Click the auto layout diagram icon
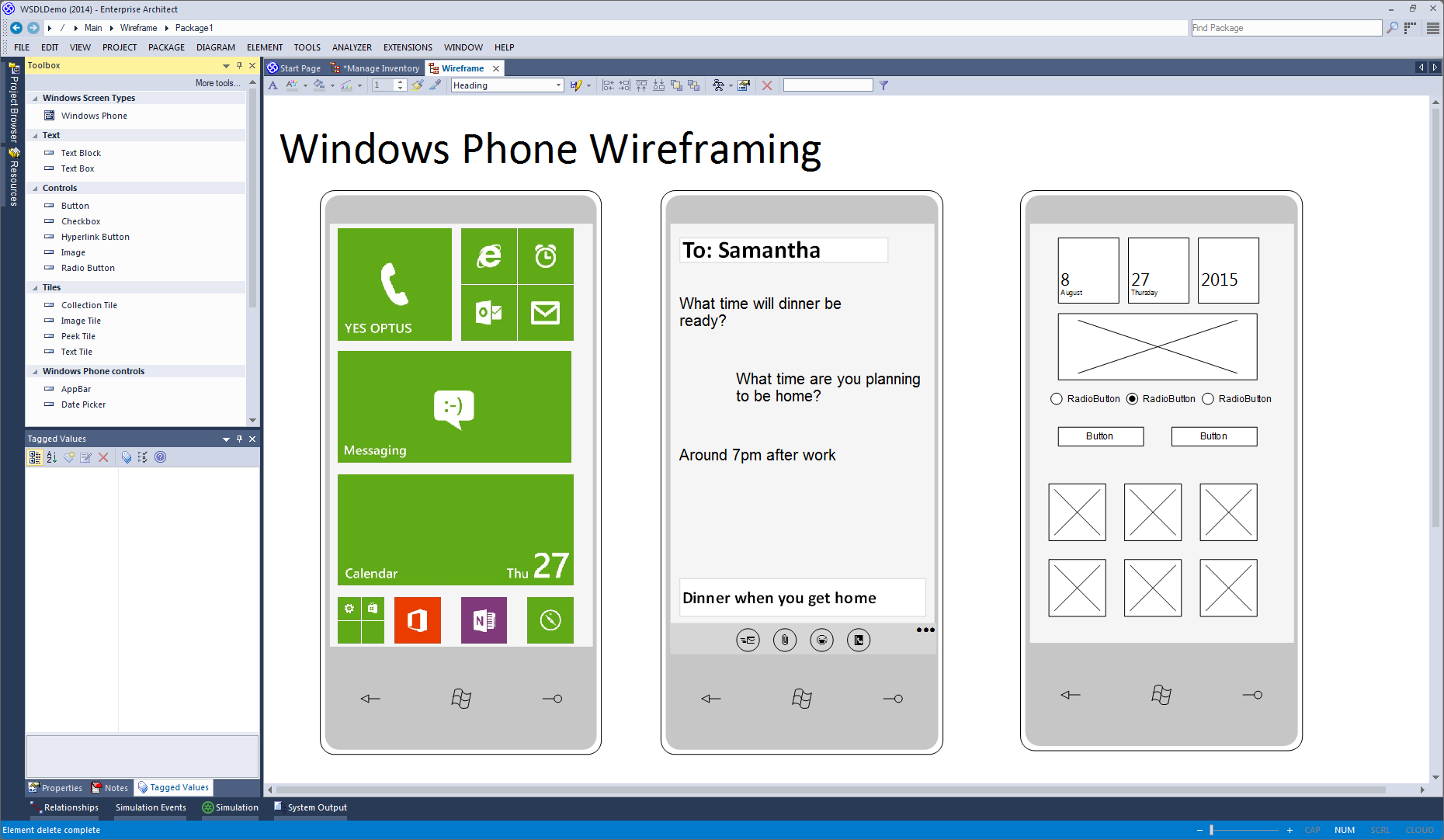Screen dimensions: 1444x840 [x=718, y=85]
